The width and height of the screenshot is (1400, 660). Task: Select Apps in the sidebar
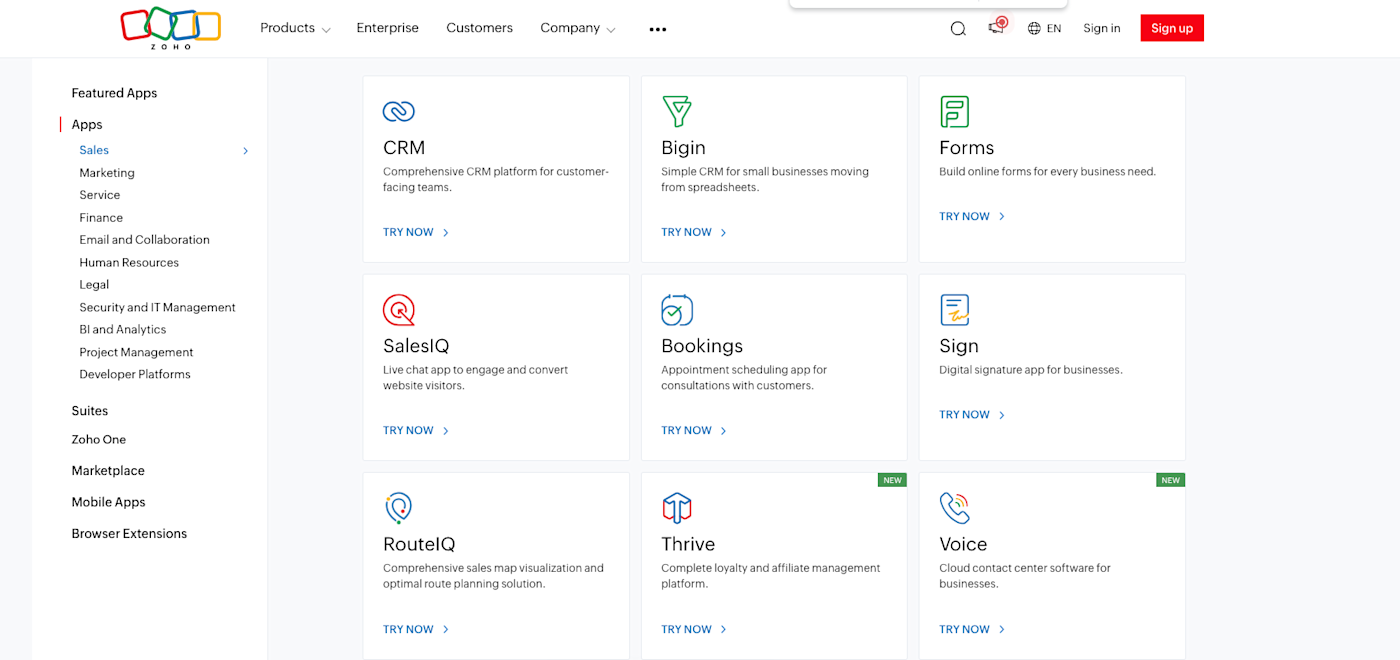87,125
